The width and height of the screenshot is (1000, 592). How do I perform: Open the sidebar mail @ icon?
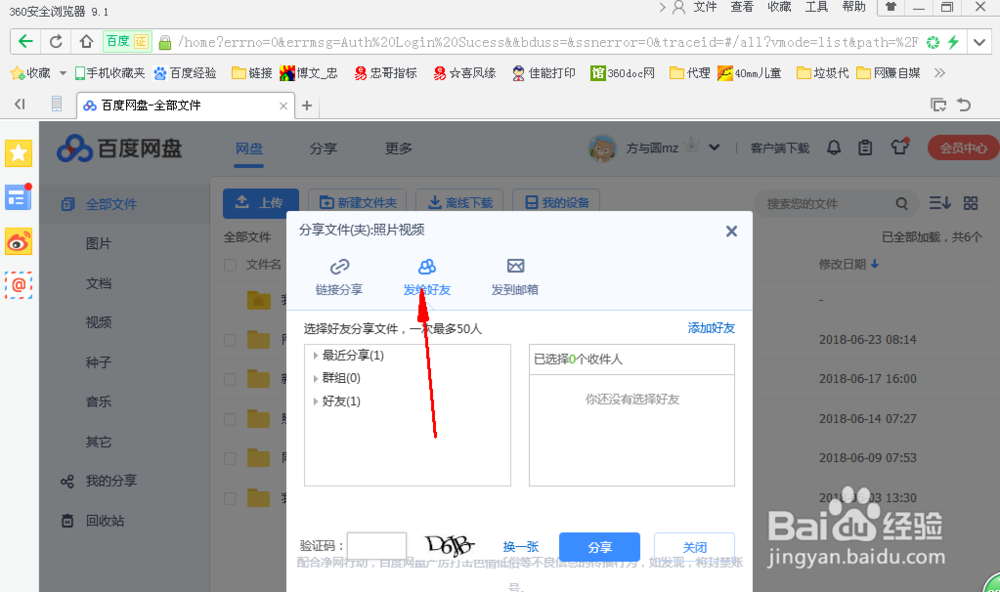click(18, 285)
